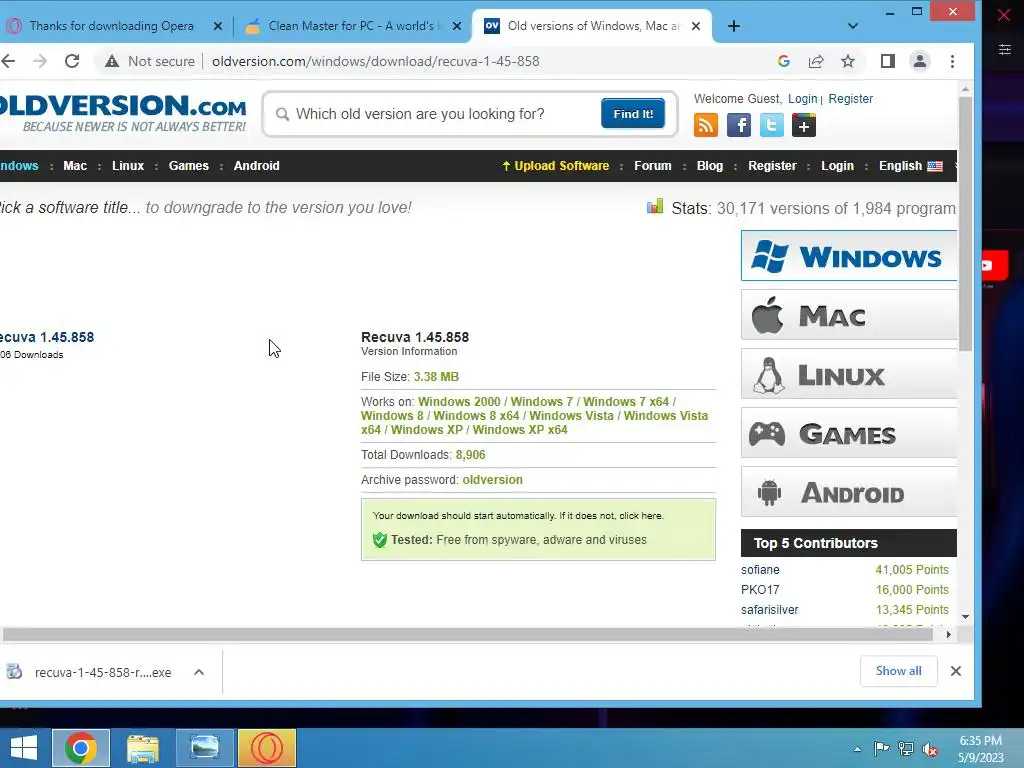The image size is (1024, 768).
Task: Click Upload Software in nav bar
Action: point(555,166)
